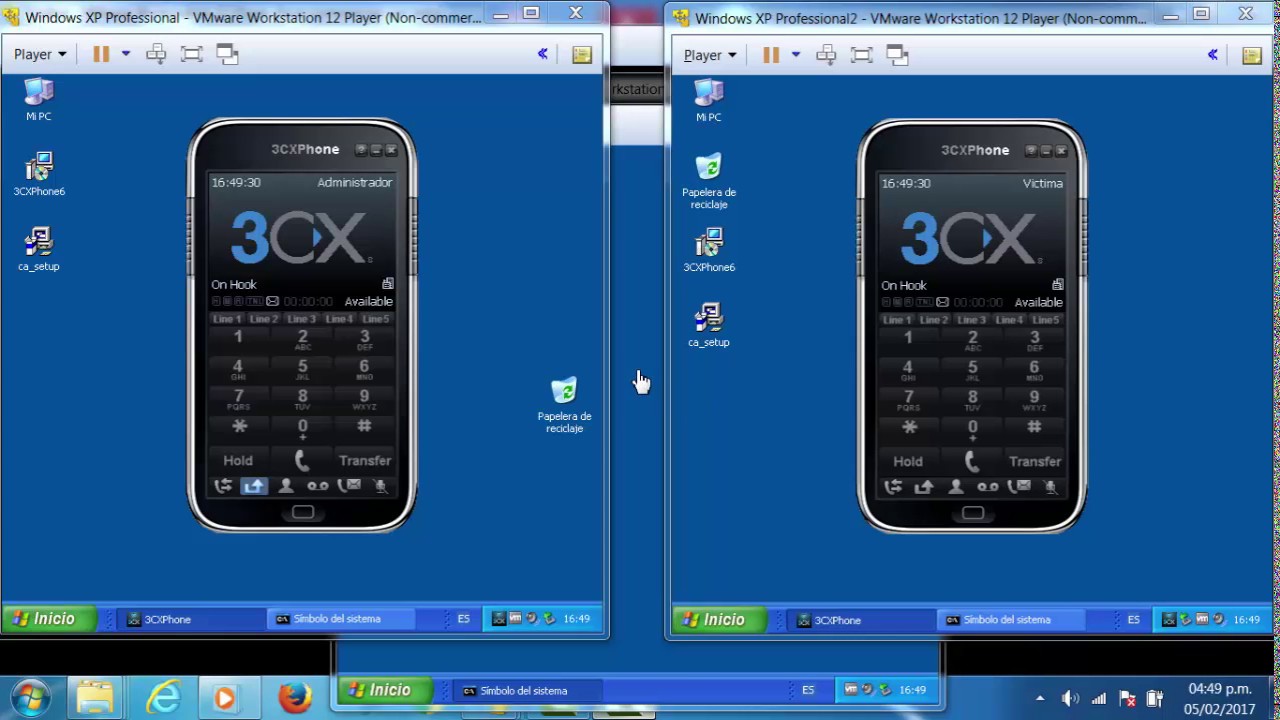Viewport: 1280px width, 720px height.
Task: Click green call handset on Administrador phone
Action: (x=302, y=460)
